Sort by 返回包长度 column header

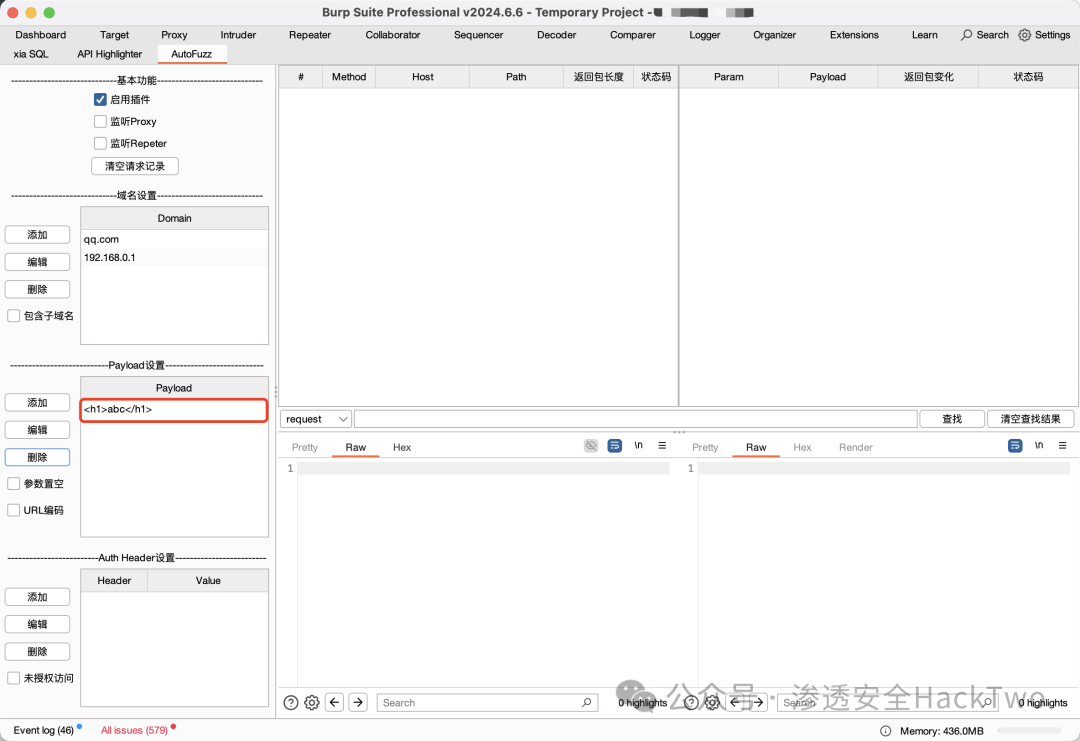pyautogui.click(x=599, y=77)
